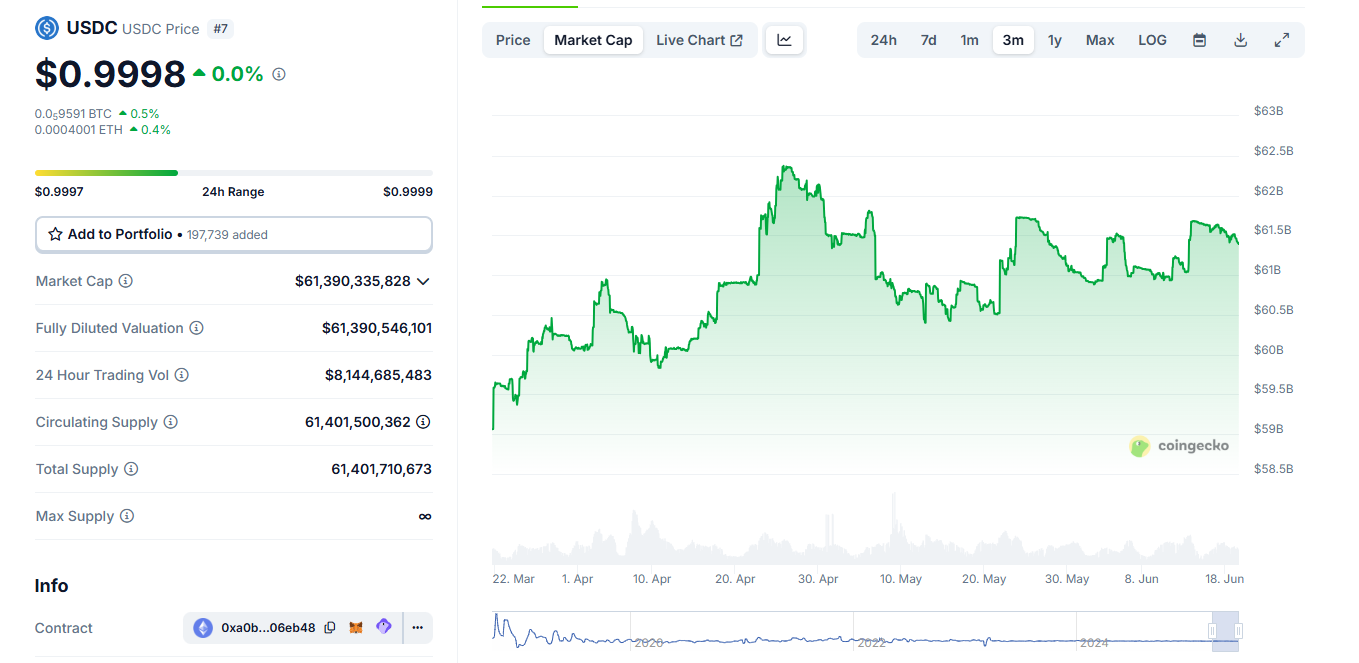This screenshot has height=663, width=1359.
Task: Open the Live Chart tab
Action: tap(700, 39)
